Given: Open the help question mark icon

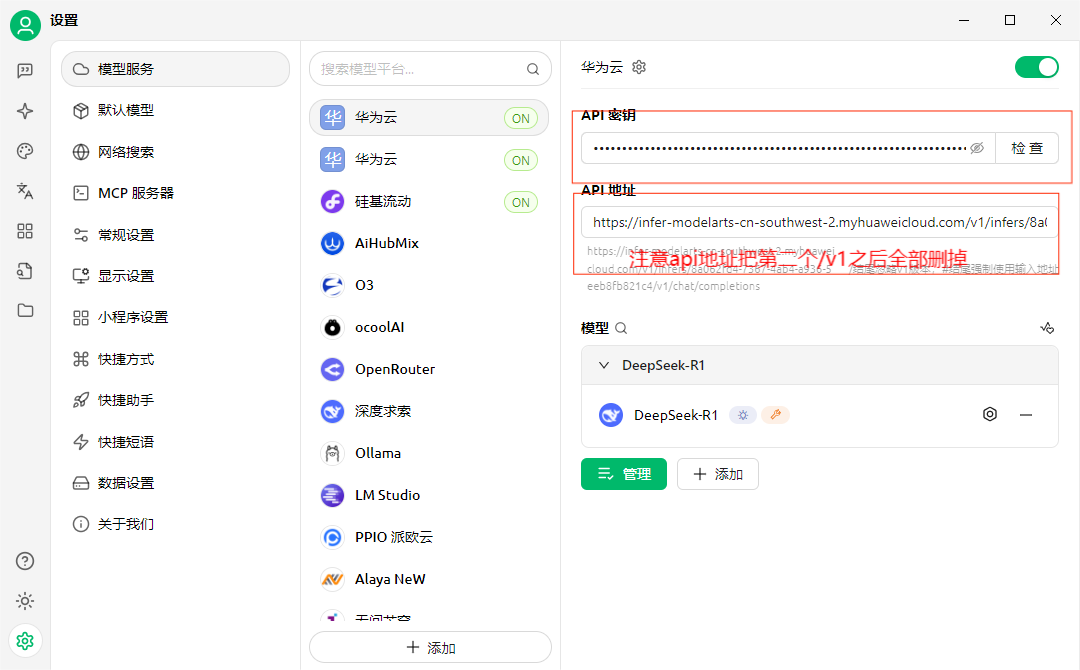Looking at the screenshot, I should click(25, 561).
